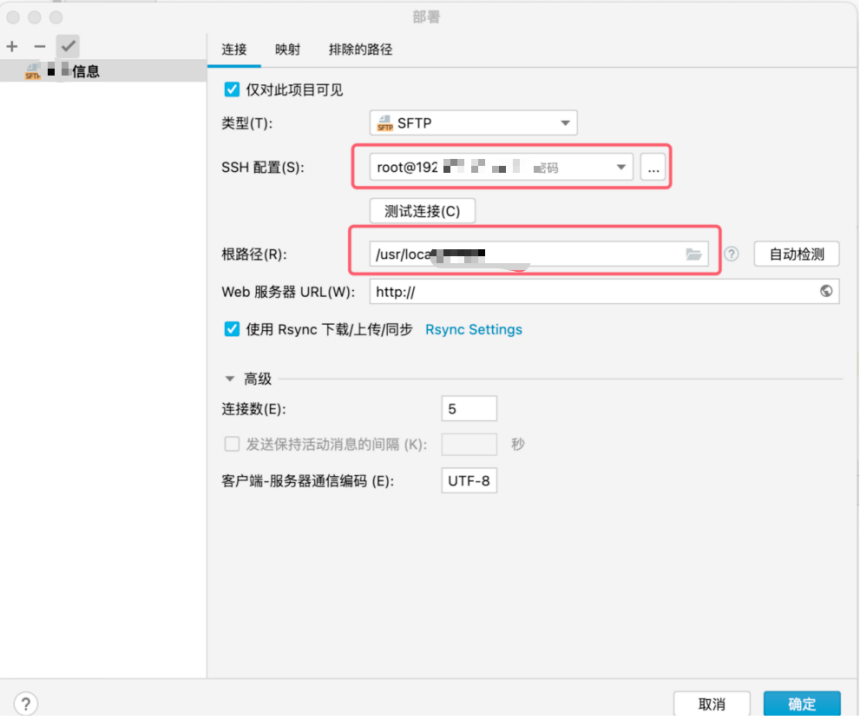Image resolution: width=860 pixels, height=720 pixels.
Task: Show help for root path
Action: pyautogui.click(x=731, y=254)
